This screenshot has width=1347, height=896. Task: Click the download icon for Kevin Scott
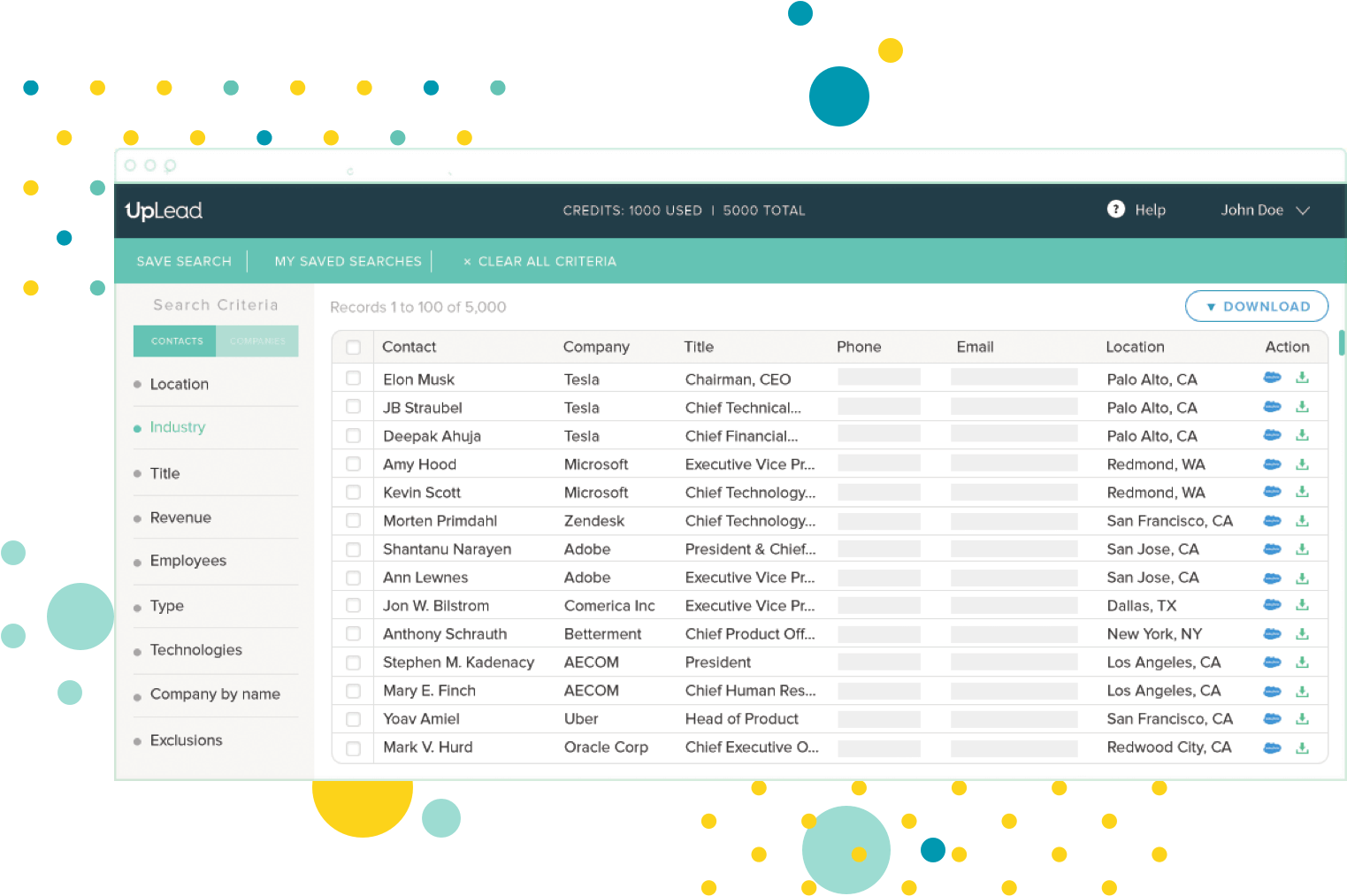[x=1302, y=493]
